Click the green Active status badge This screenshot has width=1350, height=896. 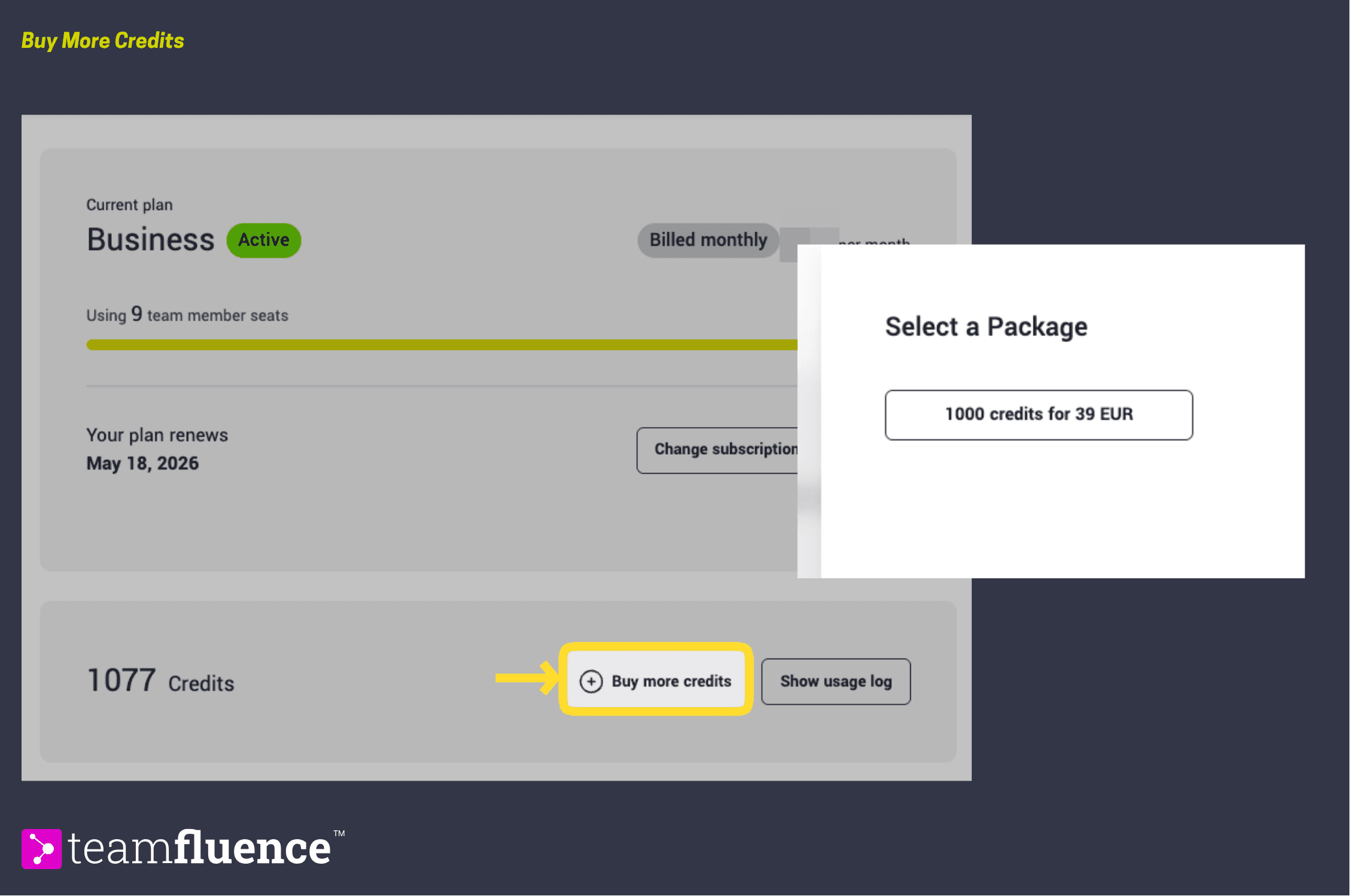pos(263,240)
